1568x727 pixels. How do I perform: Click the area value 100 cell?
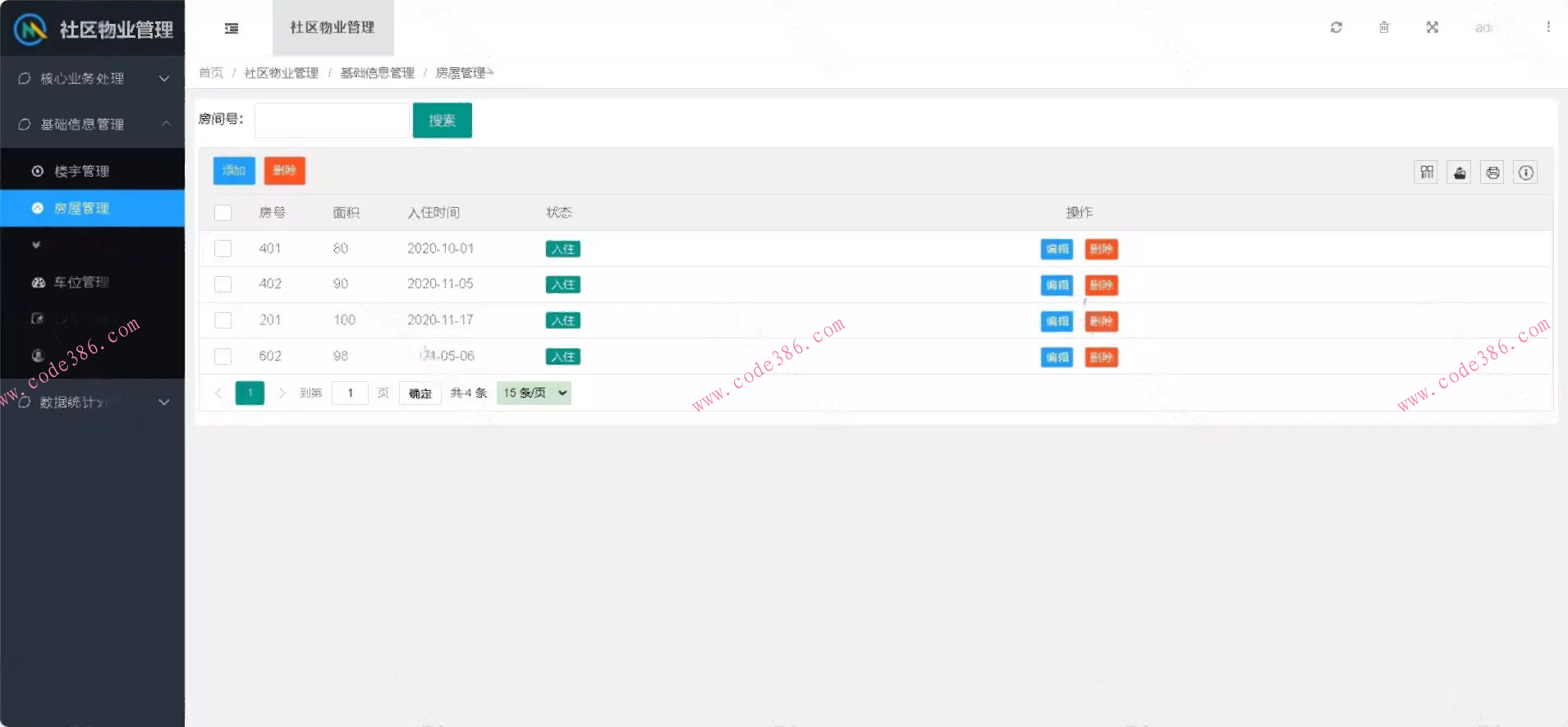(x=344, y=320)
